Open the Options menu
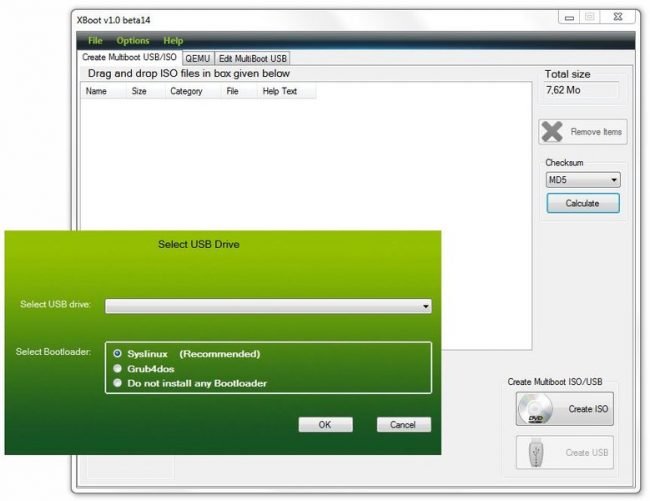The image size is (650, 501). 132,41
